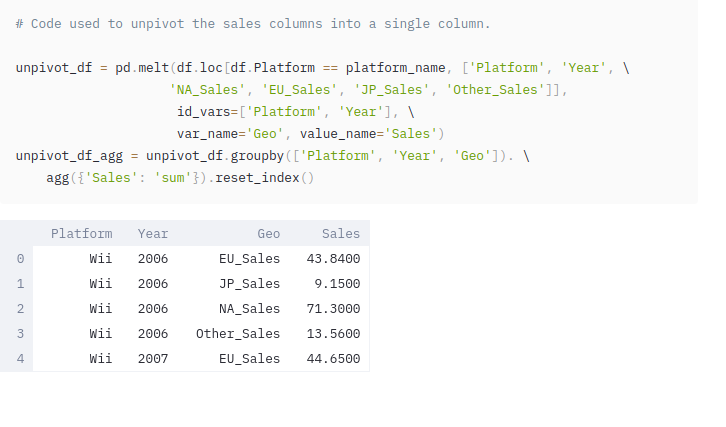The height and width of the screenshot is (427, 726).
Task: Select row index 0 in table
Action: click(x=20, y=259)
